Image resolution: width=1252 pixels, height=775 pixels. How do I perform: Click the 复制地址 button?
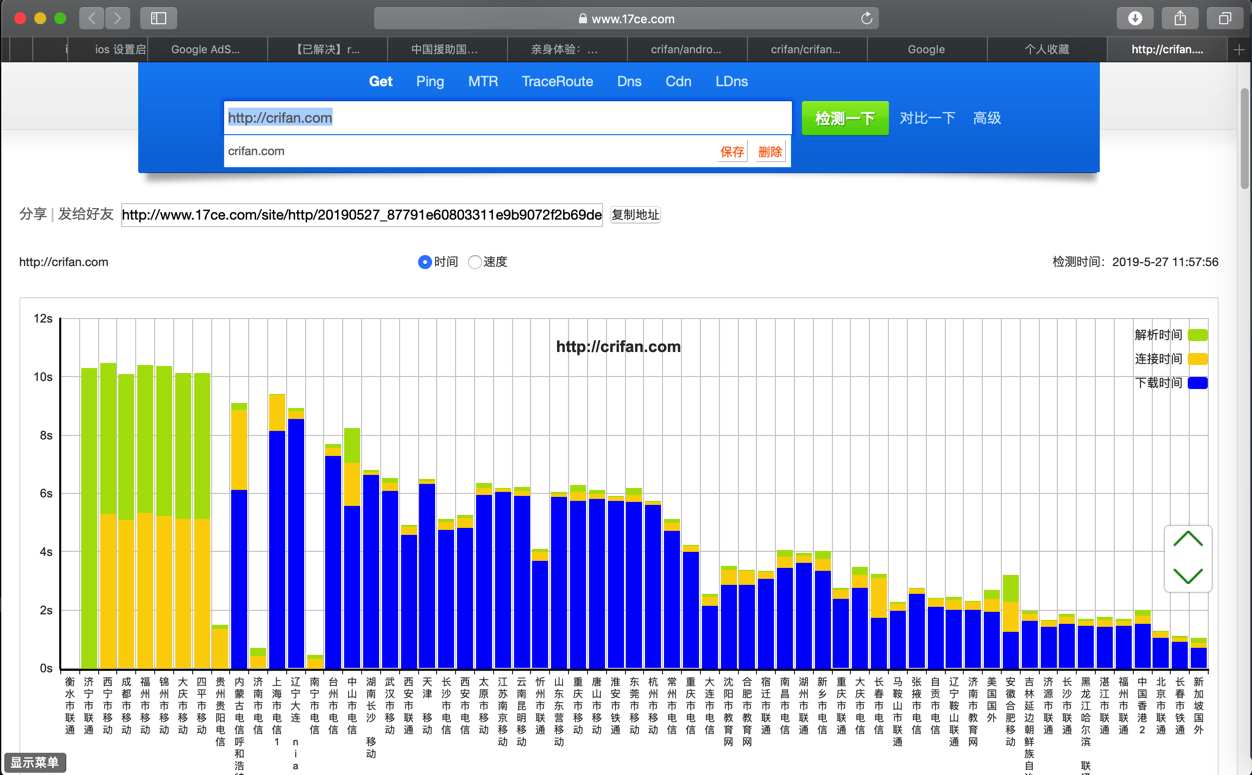pyautogui.click(x=635, y=215)
